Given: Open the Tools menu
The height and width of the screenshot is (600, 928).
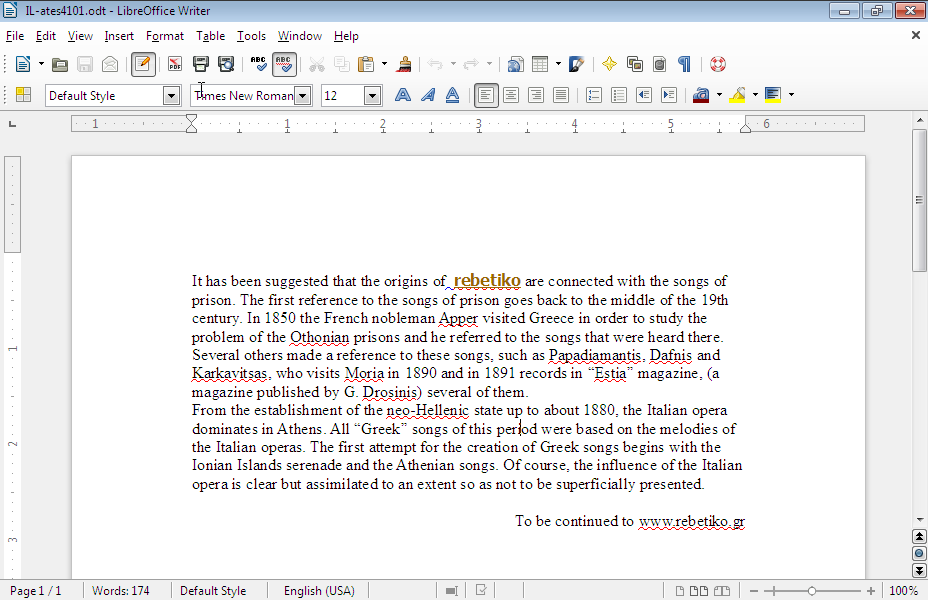Looking at the screenshot, I should point(251,36).
